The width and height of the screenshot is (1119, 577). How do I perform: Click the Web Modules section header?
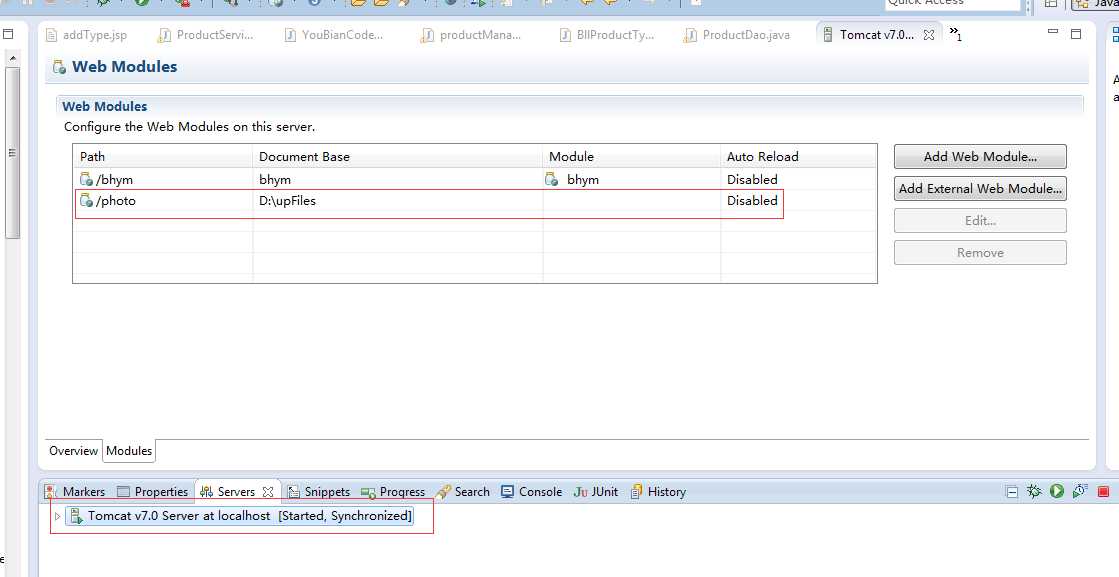[x=104, y=106]
